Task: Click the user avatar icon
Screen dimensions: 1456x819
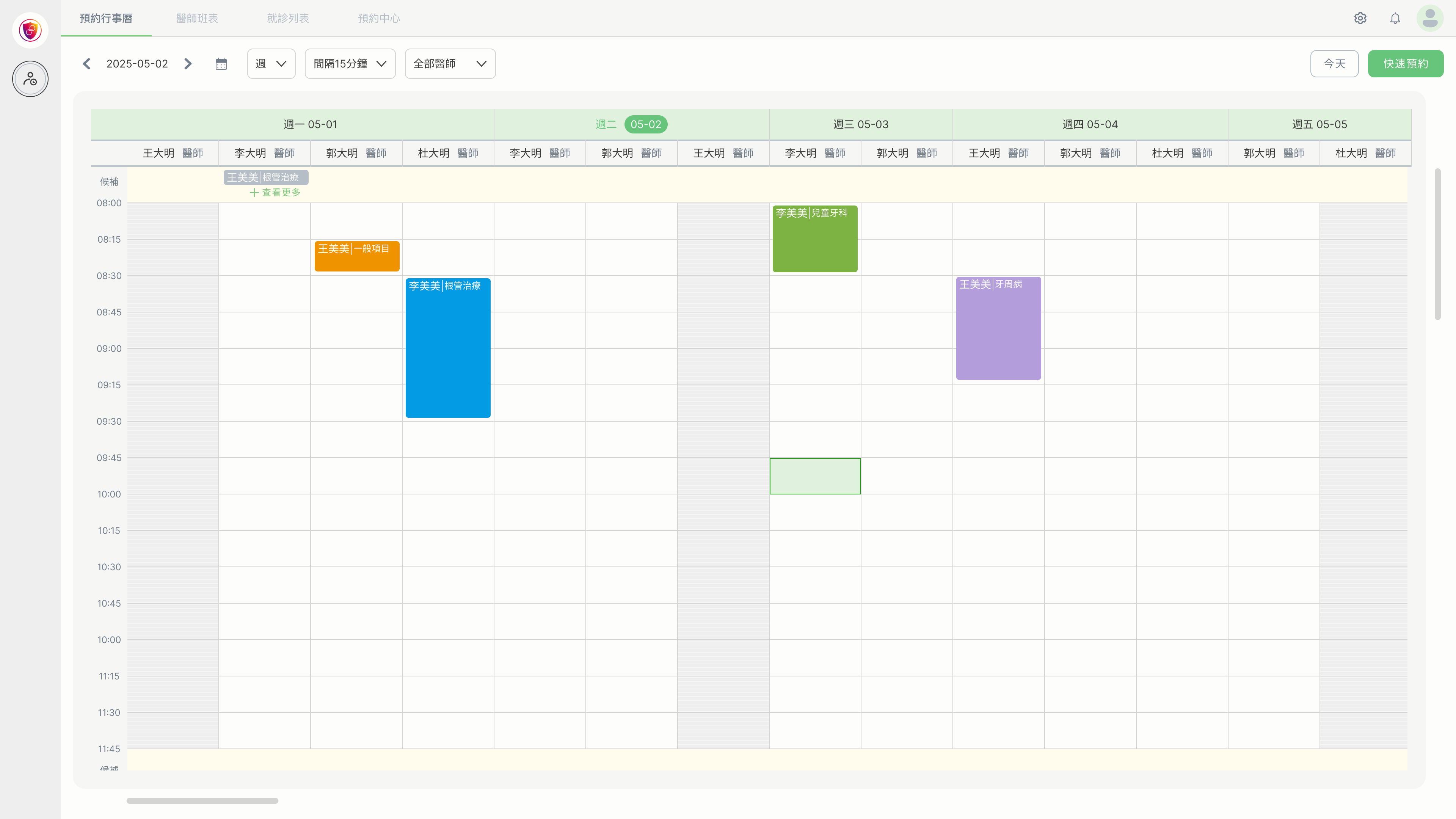Action: pyautogui.click(x=1430, y=18)
